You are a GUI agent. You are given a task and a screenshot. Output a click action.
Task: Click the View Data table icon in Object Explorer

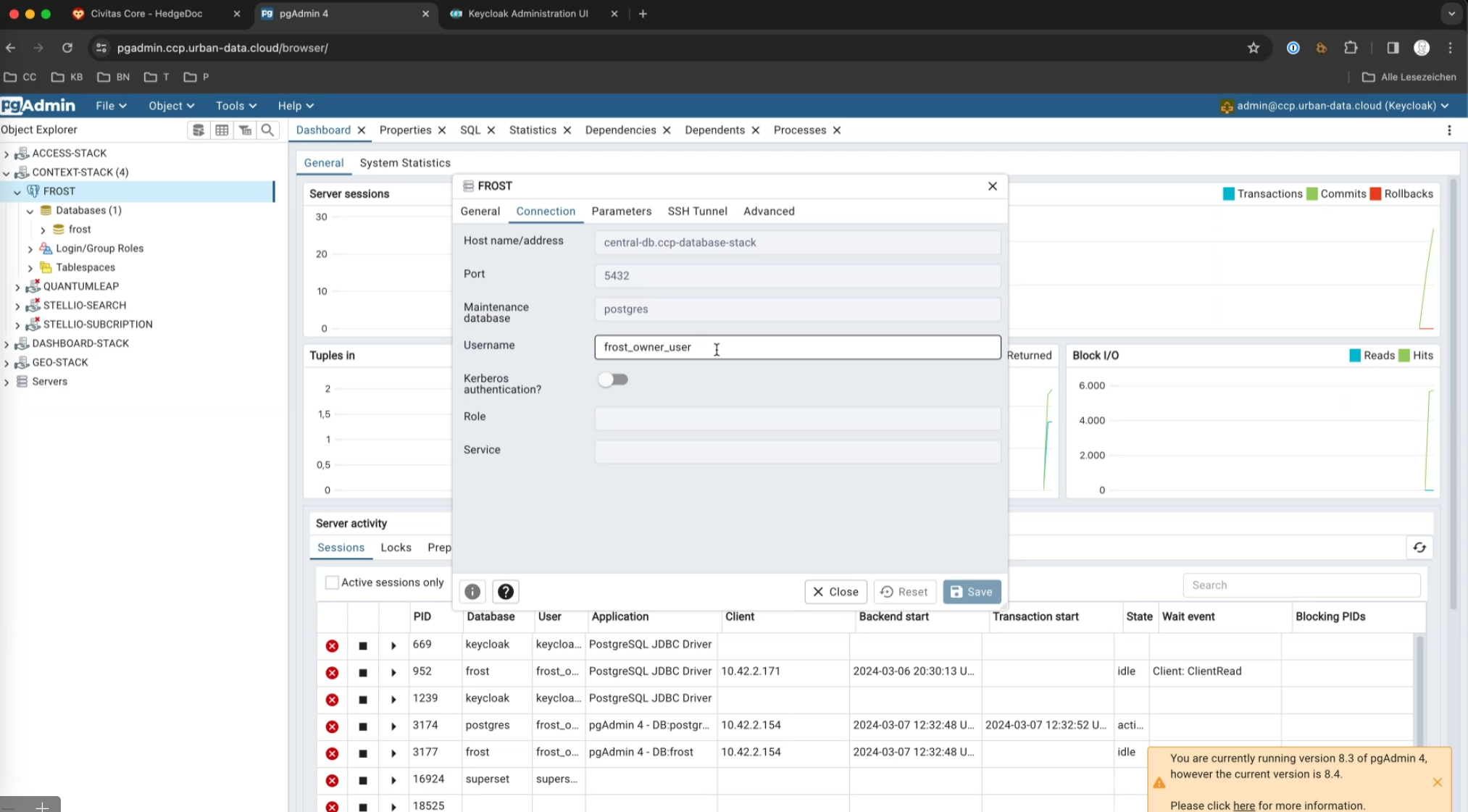[x=222, y=130]
